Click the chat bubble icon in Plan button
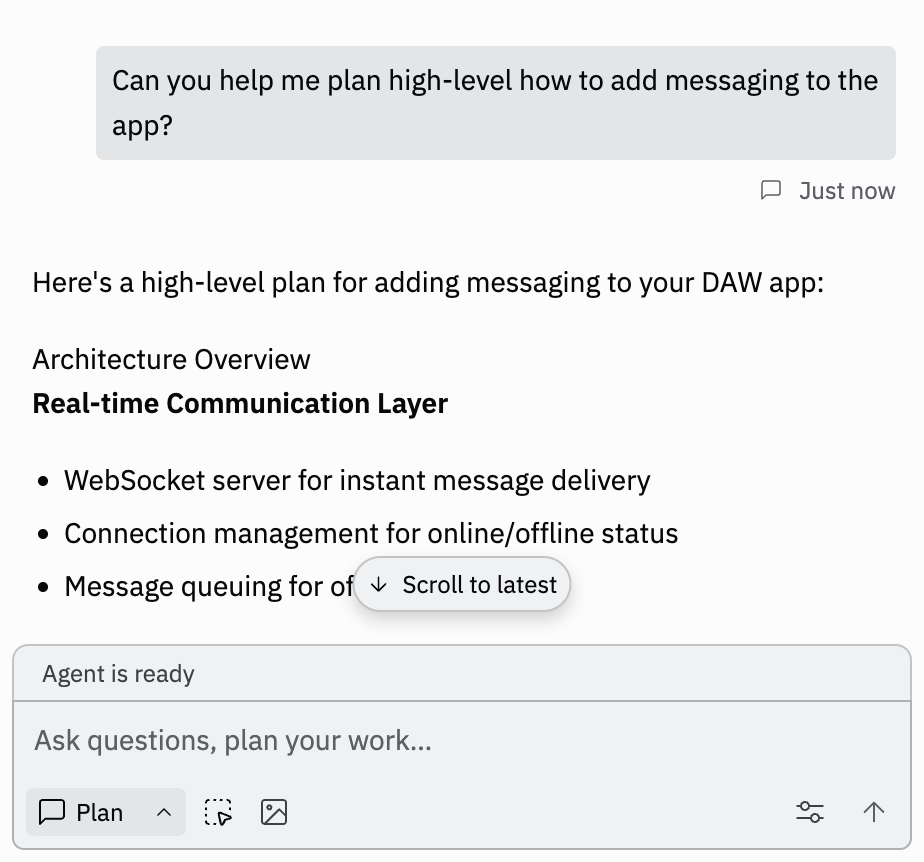924x862 pixels. tap(52, 812)
